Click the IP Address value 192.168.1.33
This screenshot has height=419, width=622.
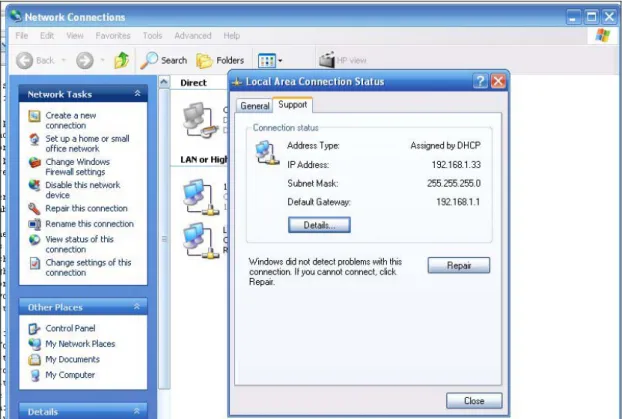(456, 165)
